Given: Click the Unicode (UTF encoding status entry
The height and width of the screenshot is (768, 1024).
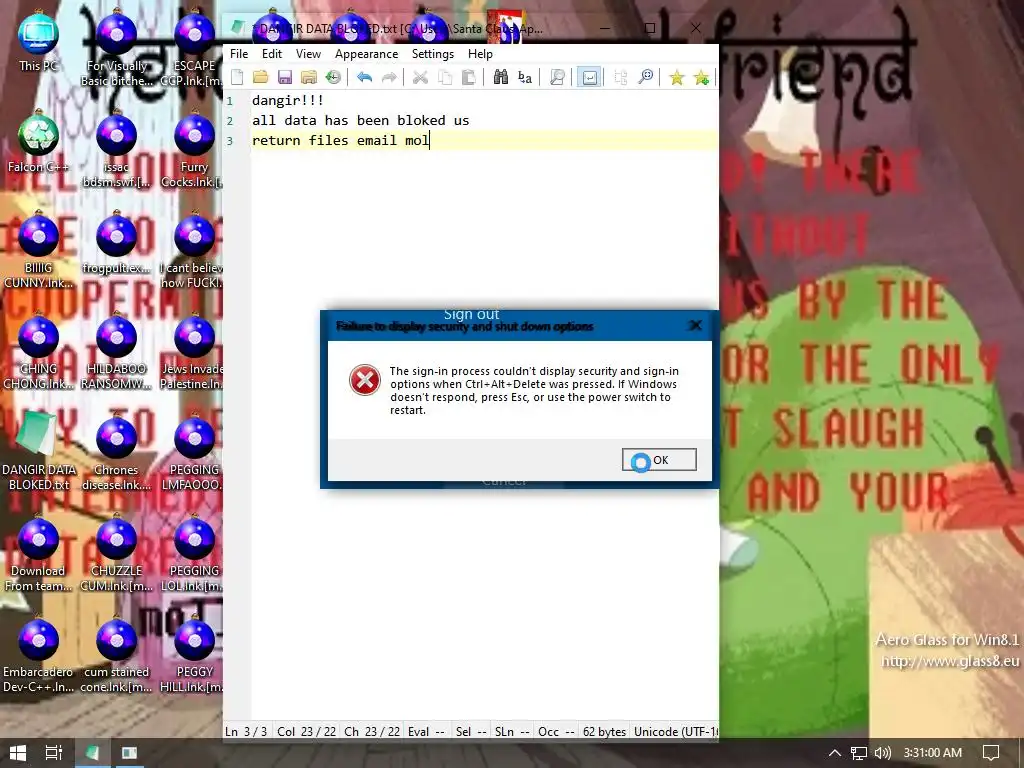Looking at the screenshot, I should click(676, 731).
